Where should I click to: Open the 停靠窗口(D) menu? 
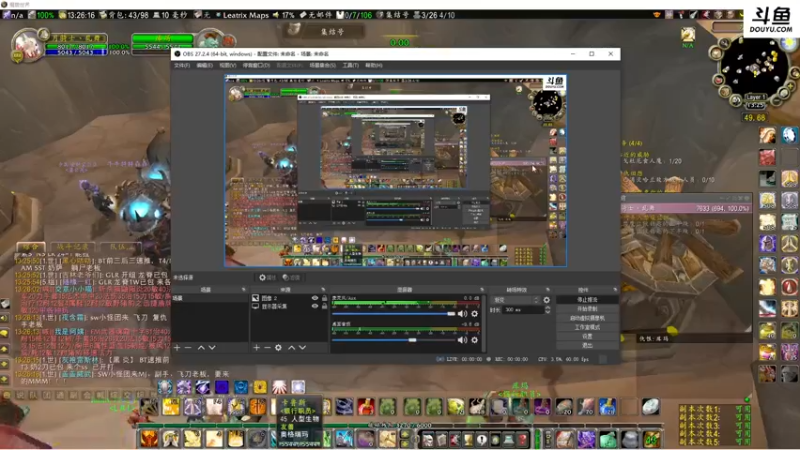tap(256, 65)
